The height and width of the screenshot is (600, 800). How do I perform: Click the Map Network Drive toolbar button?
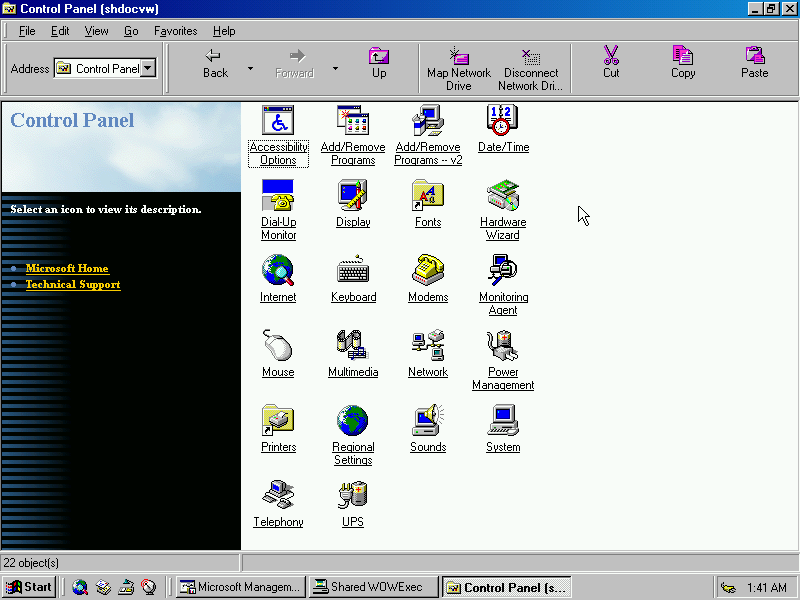458,67
